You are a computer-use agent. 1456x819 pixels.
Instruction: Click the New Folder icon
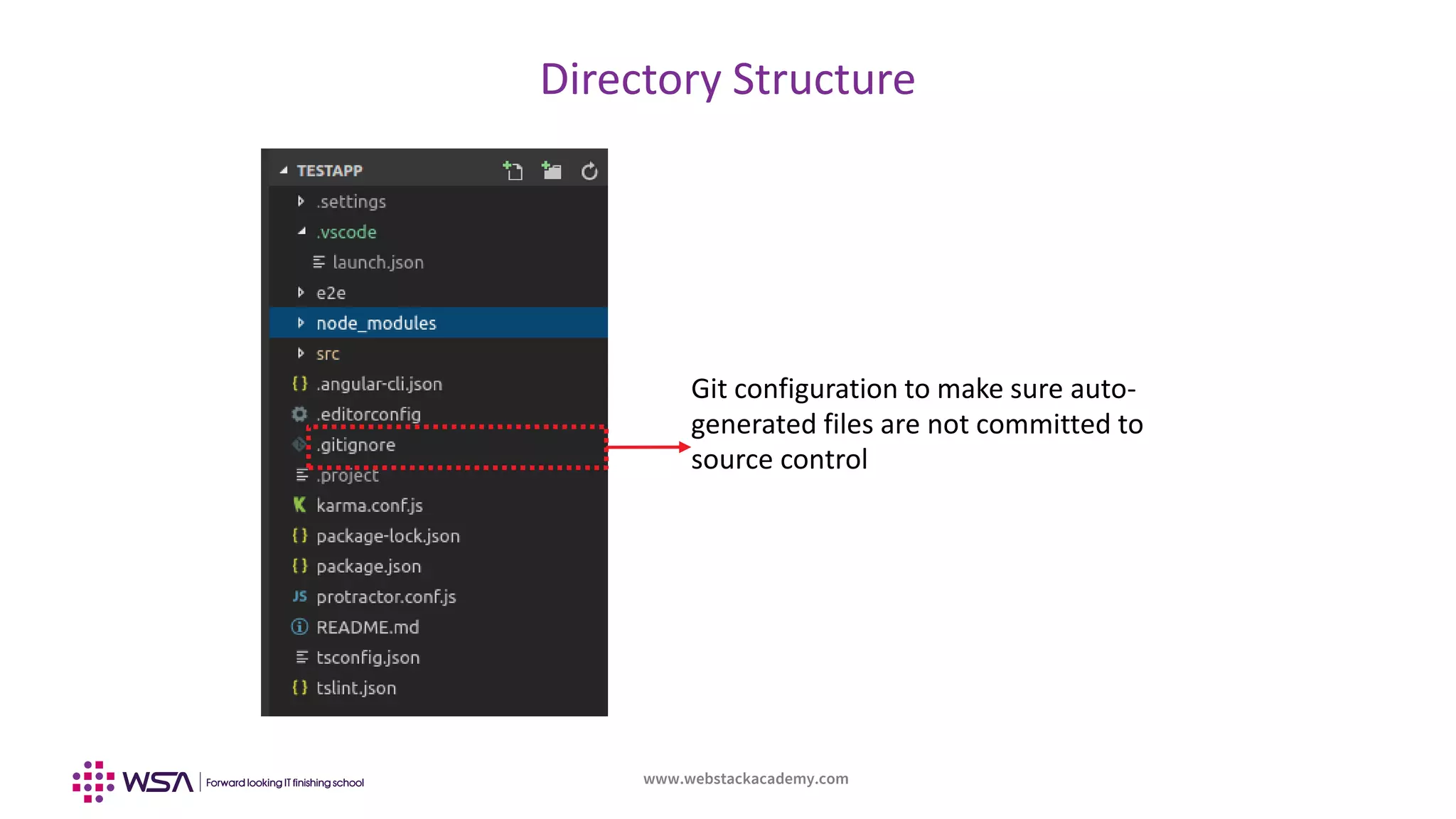[x=552, y=171]
